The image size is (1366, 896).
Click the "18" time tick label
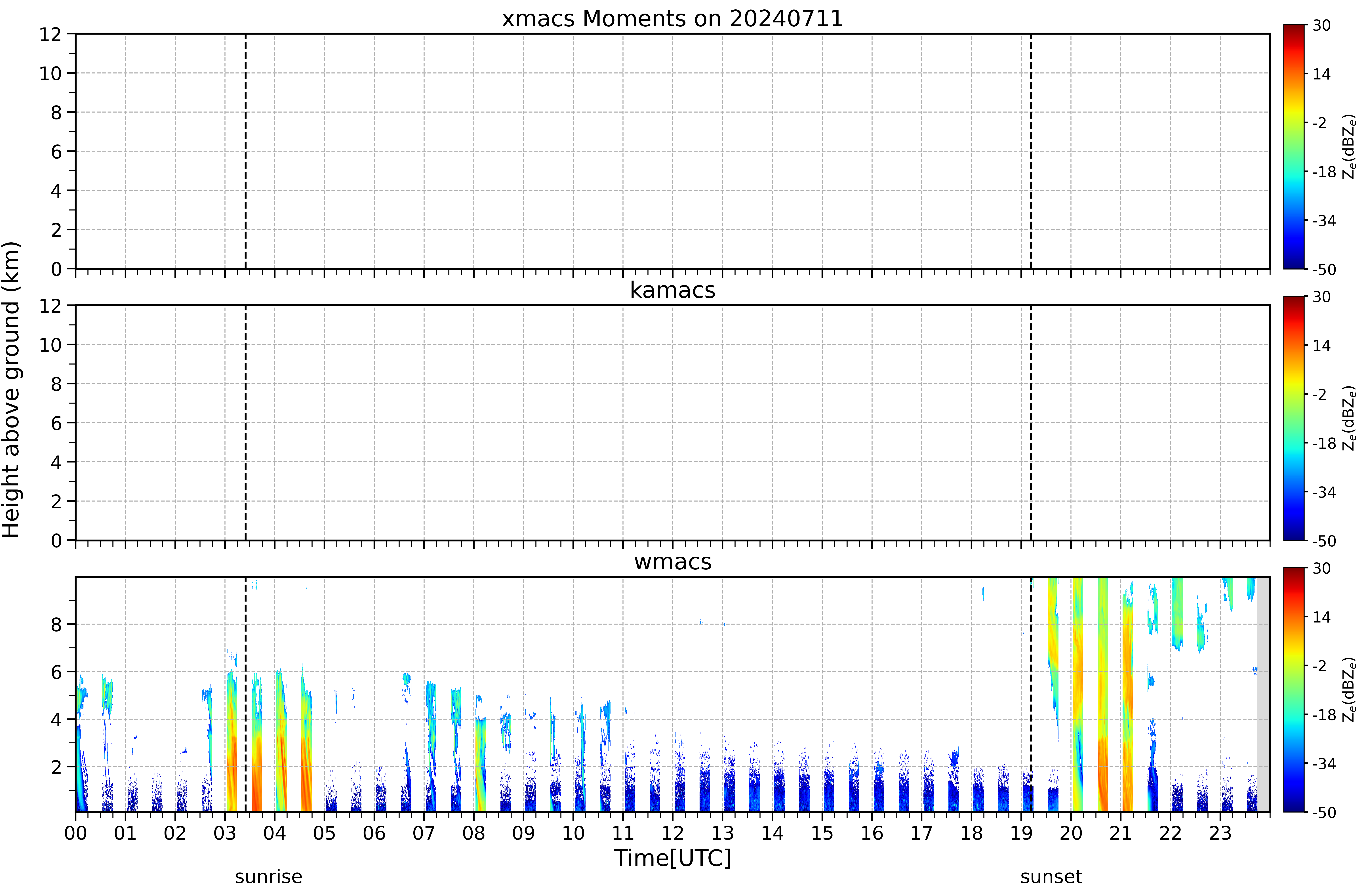[x=972, y=833]
